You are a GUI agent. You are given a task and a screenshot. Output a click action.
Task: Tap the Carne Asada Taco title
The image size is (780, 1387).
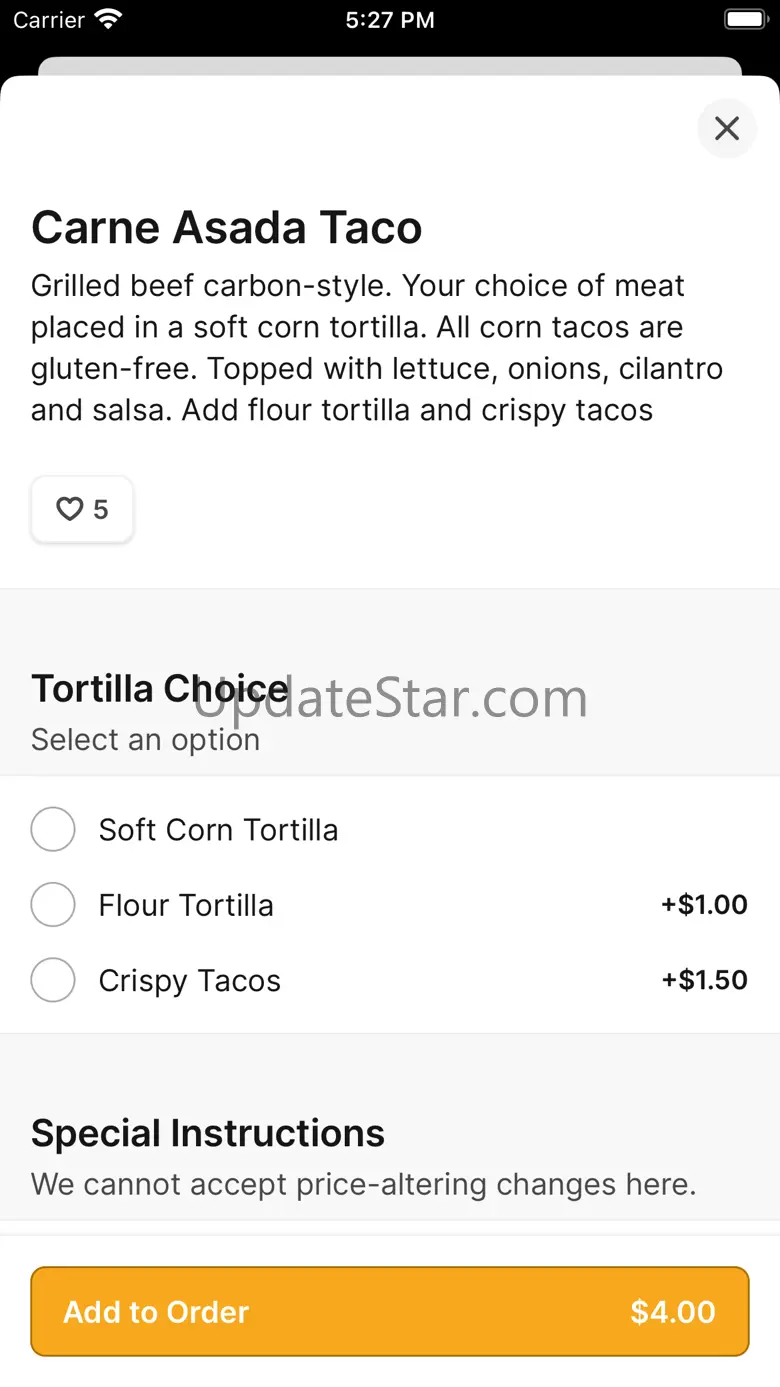click(227, 228)
